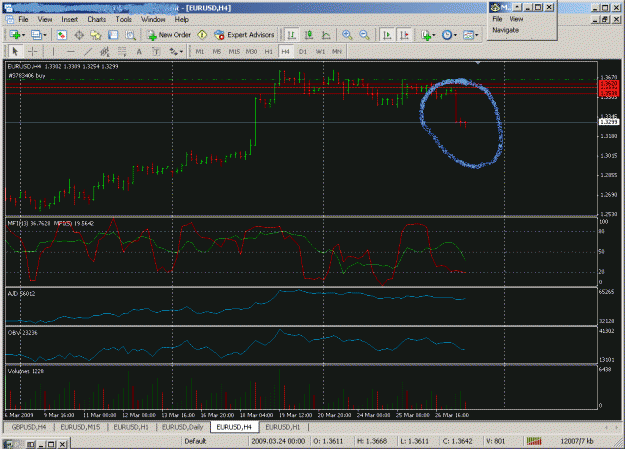Click the New Order button
625x449 pixels.
click(x=169, y=35)
